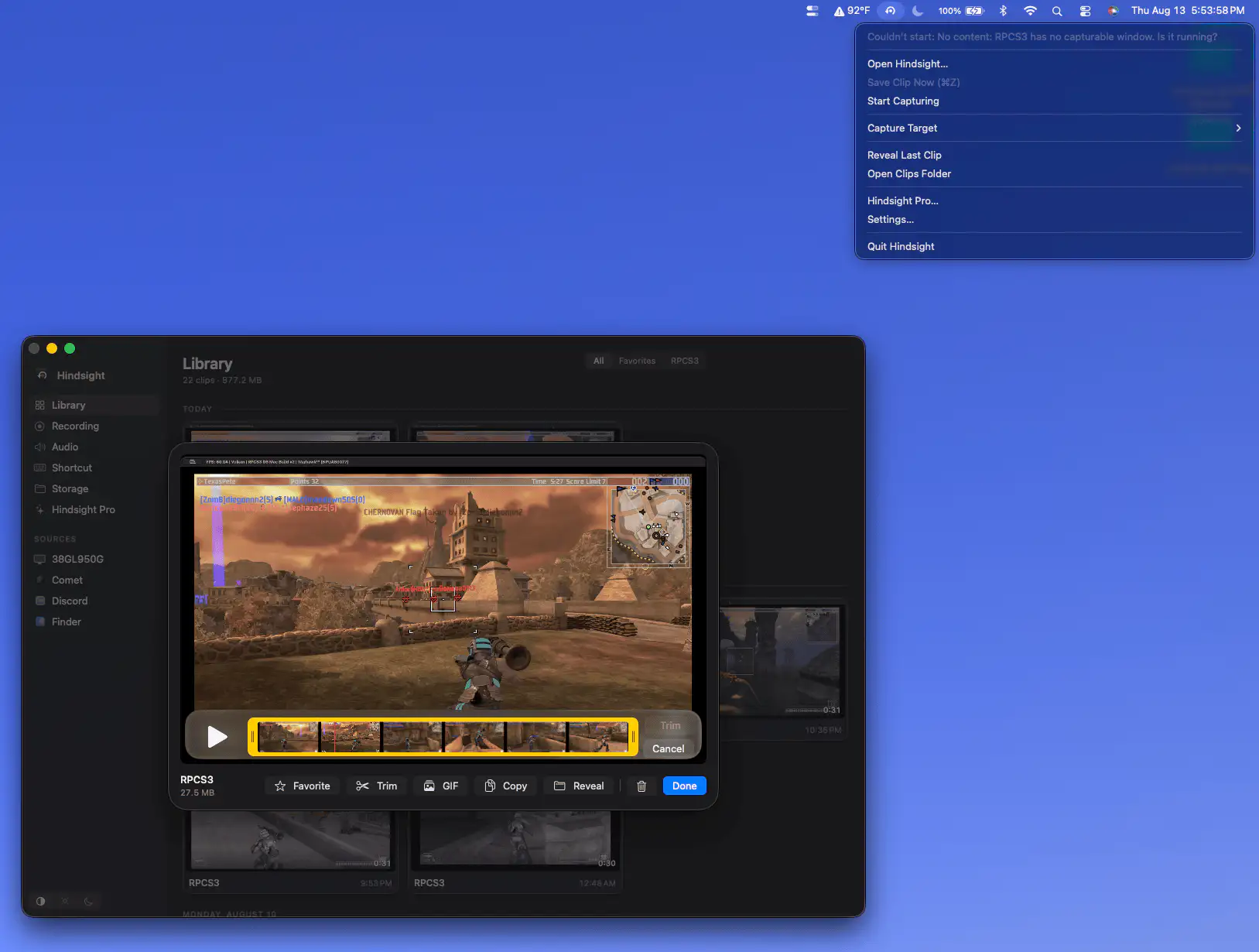Click the Hindsight menu bar icon
1259x952 pixels.
tap(891, 11)
